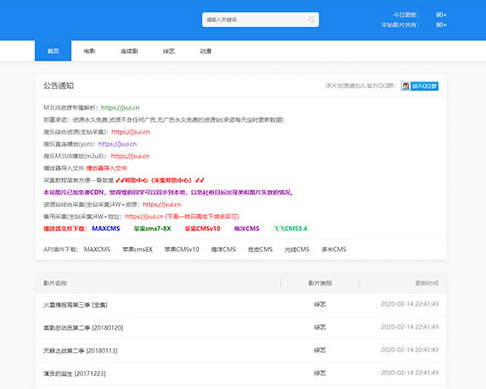This screenshot has height=389, width=486.
Task: Download green bold 苹果cms7-8X player file
Action: click(x=152, y=229)
